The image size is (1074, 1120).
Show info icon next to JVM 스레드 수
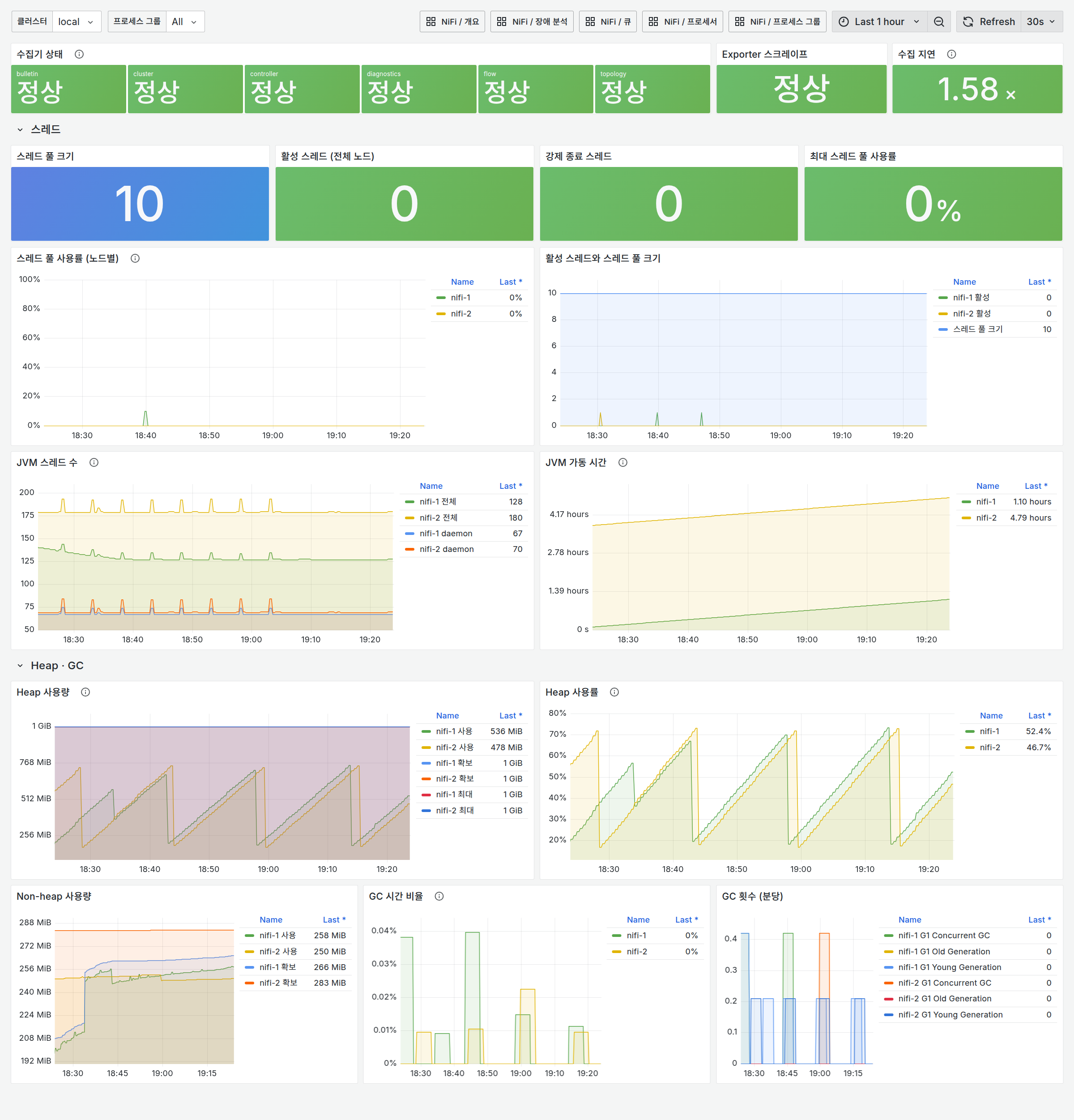coord(94,462)
